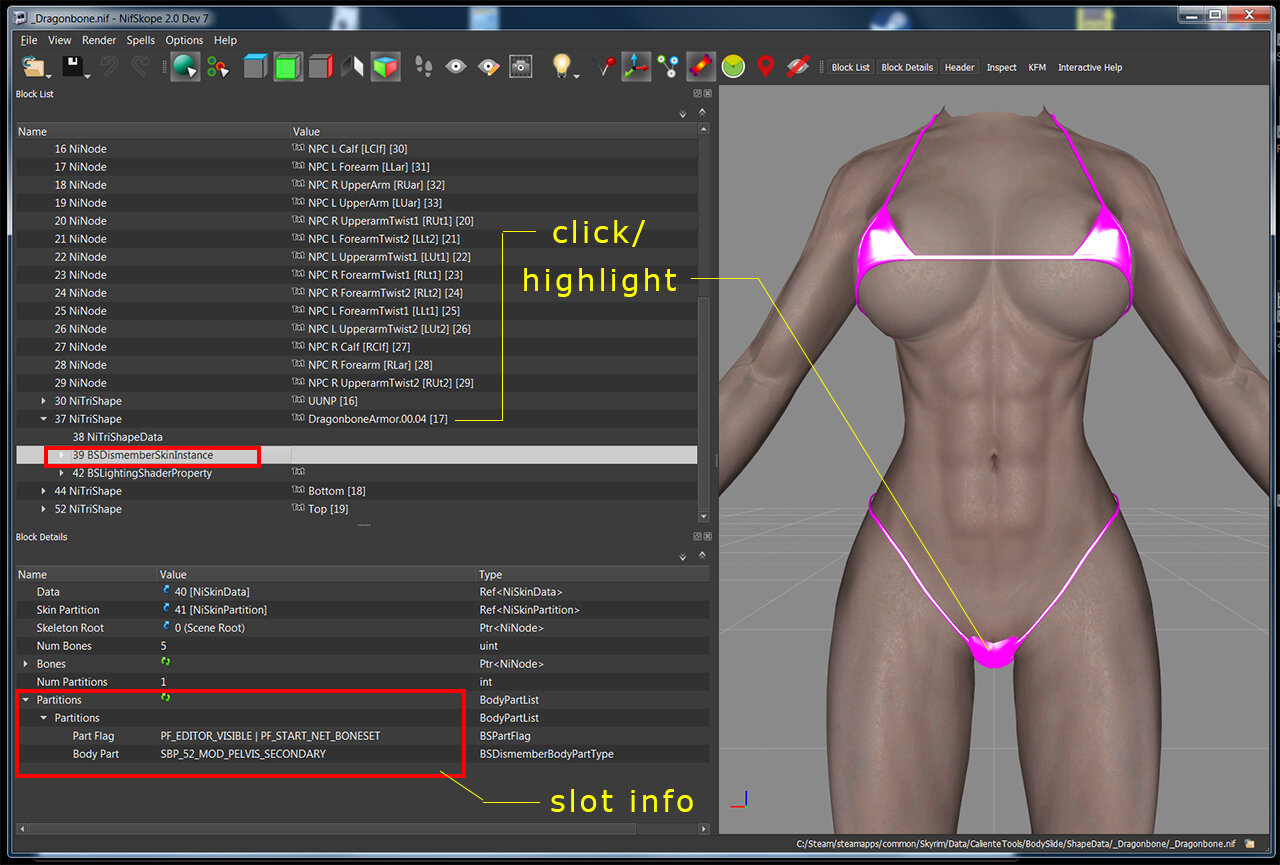Click the Interactive Help button
Viewport: 1280px width, 865px height.
point(1090,67)
